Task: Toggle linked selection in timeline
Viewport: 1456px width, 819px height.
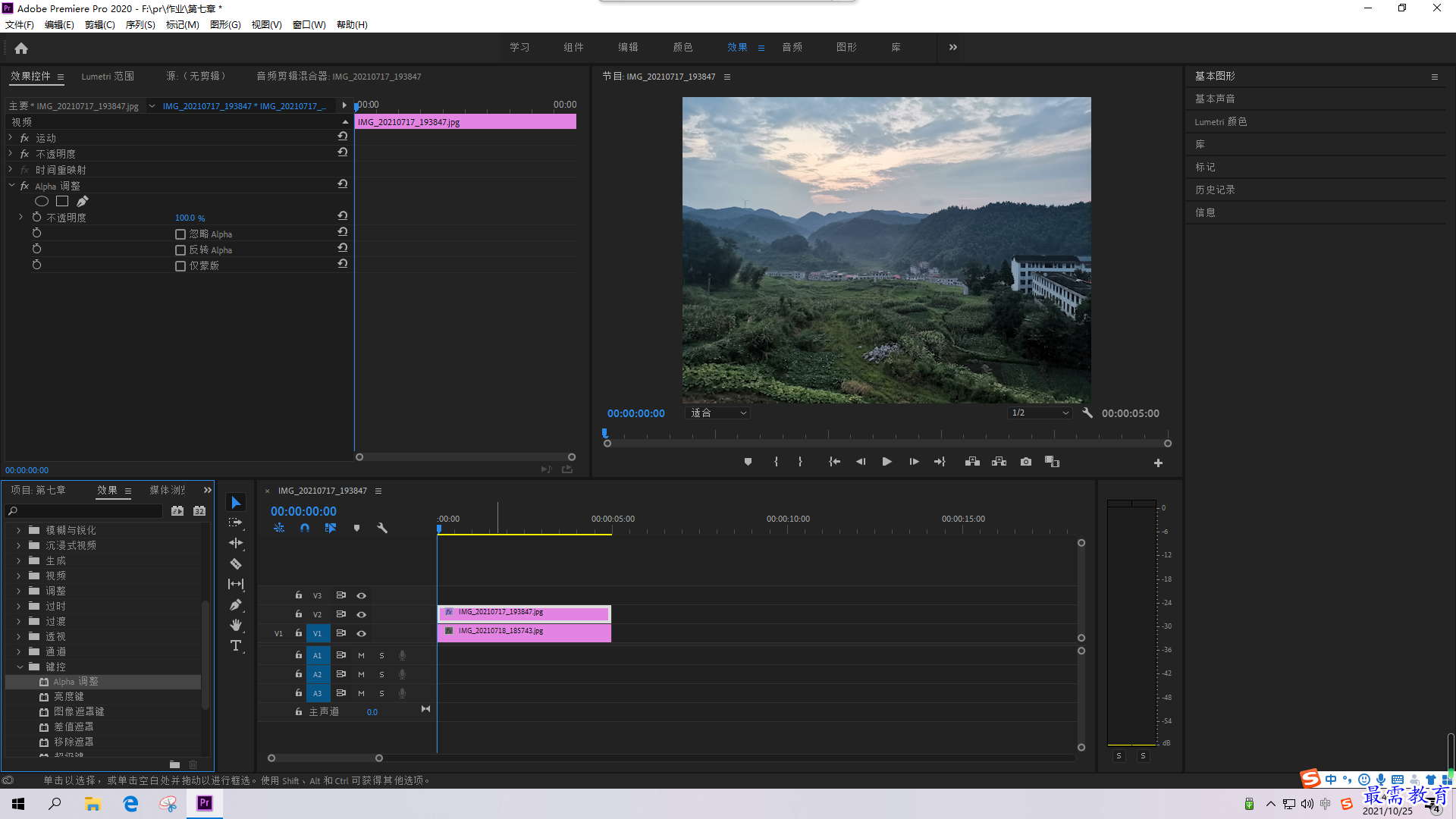Action: point(331,528)
